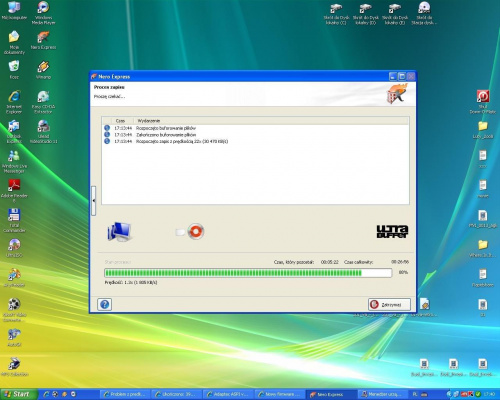Viewport: 500px width, 400px height.
Task: Click the Czas column header
Action: coord(120,121)
